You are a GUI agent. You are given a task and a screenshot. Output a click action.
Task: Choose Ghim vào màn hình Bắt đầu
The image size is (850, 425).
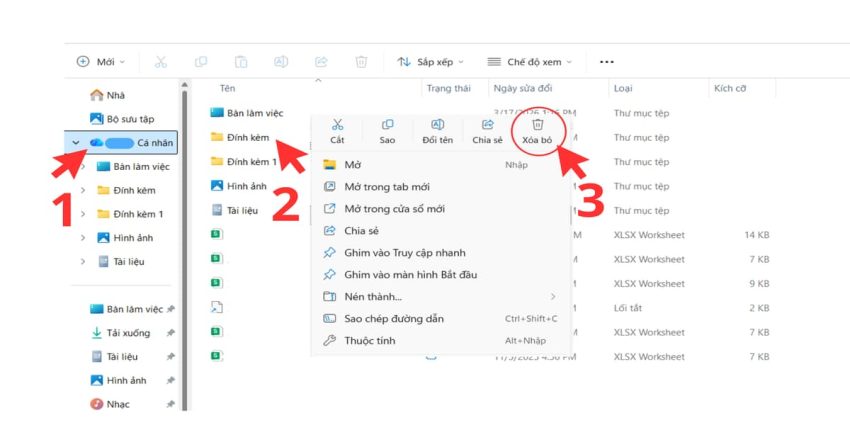pyautogui.click(x=441, y=275)
